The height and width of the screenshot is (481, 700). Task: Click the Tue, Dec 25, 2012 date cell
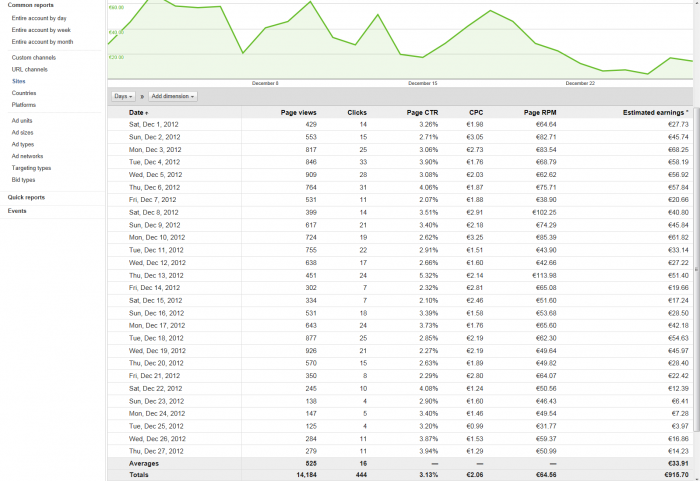coord(156,426)
